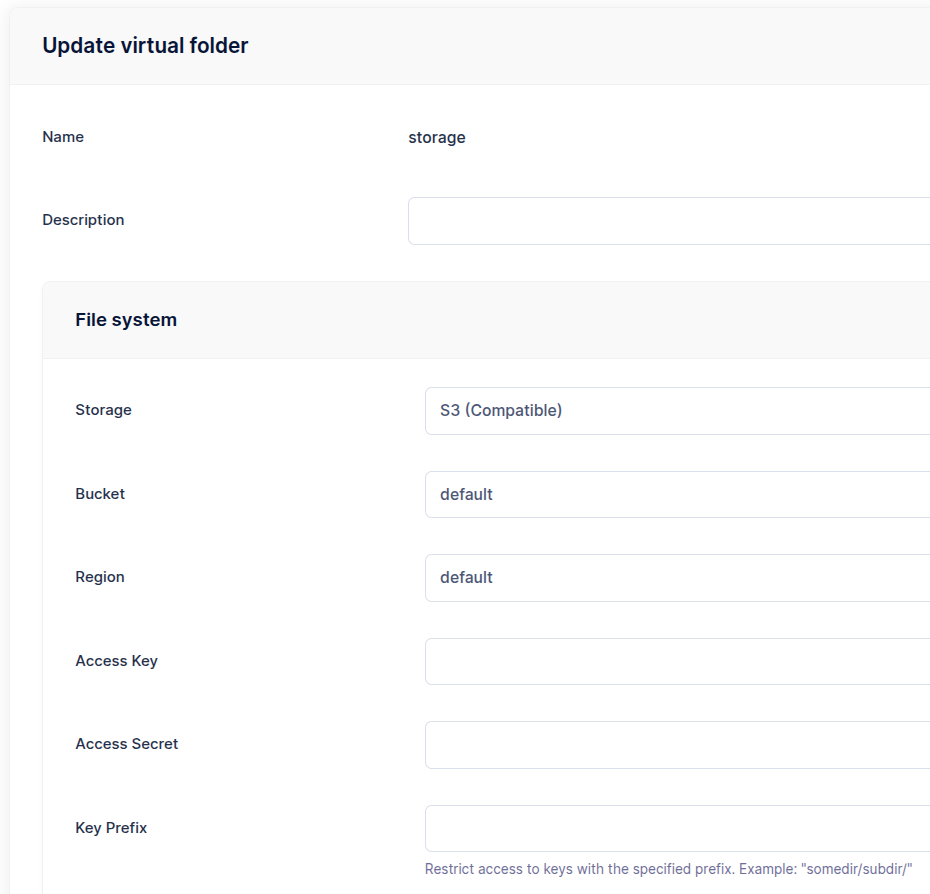Click the Region label

click(100, 577)
